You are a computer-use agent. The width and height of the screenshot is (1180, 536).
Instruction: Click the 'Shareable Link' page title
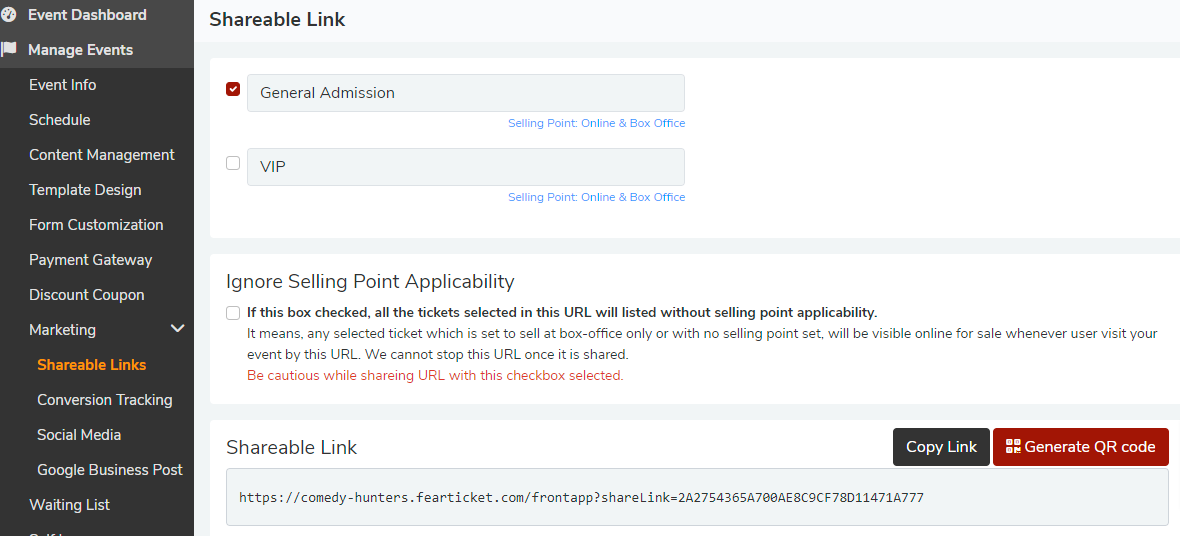tap(277, 20)
